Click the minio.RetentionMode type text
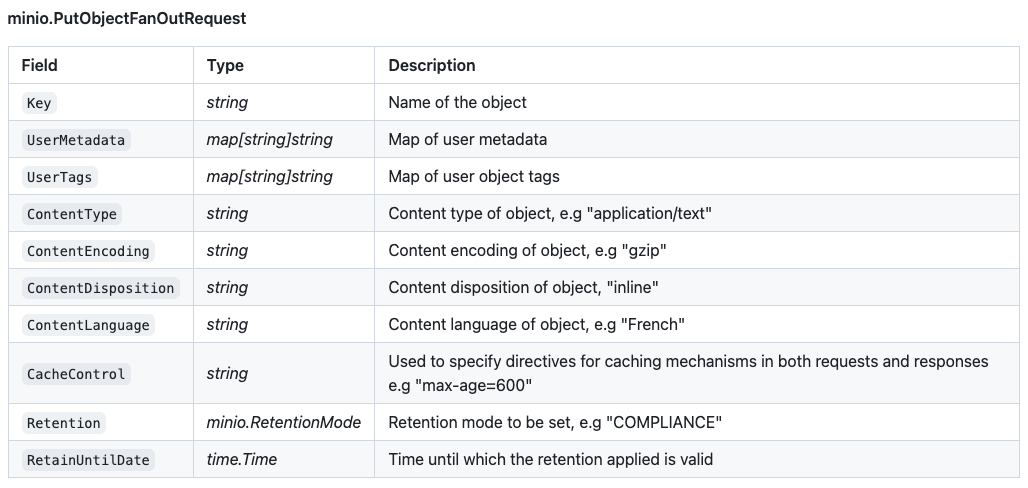Viewport: 1028px width, 488px height. click(283, 423)
